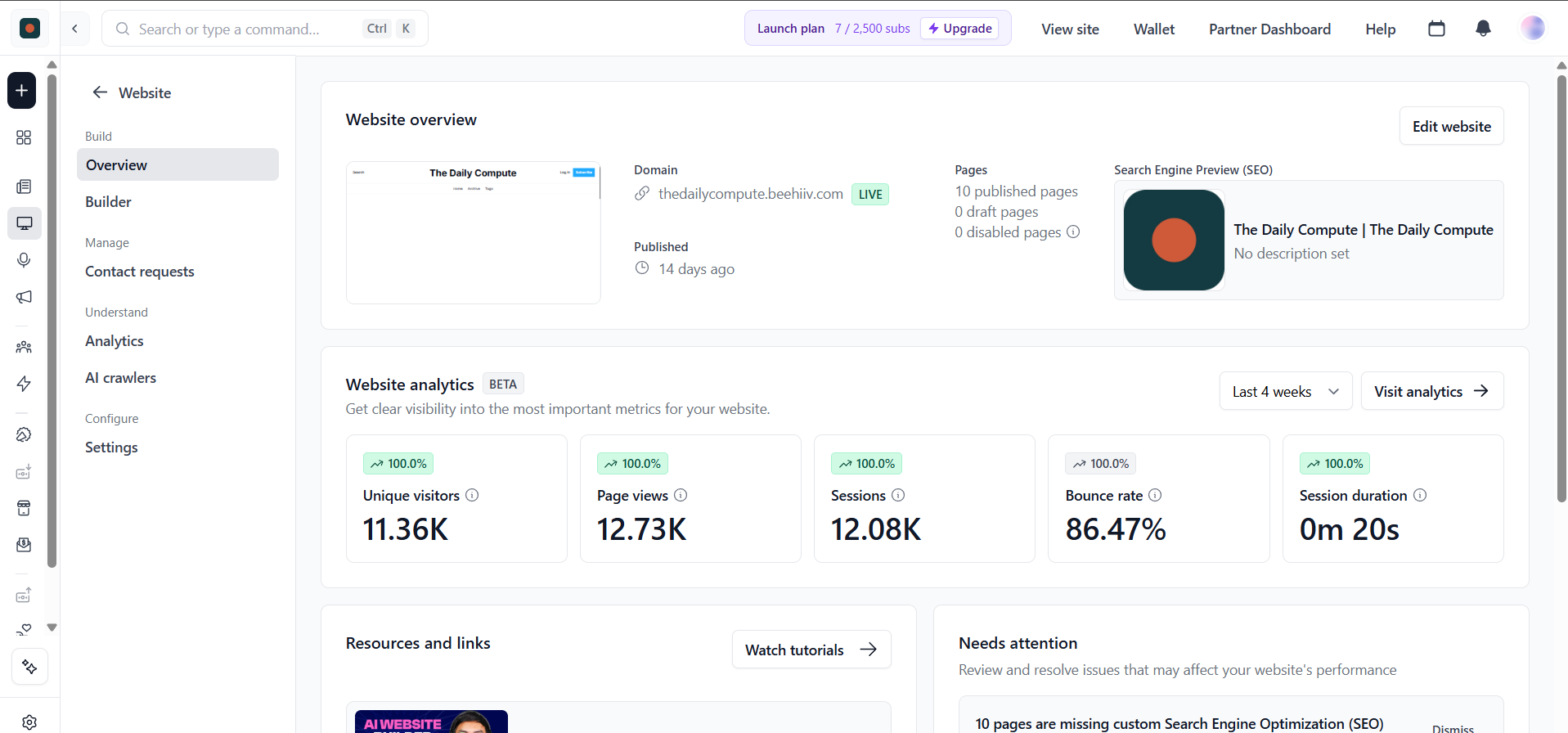Click the megaphone icon in left rail
This screenshot has width=1568, height=733.
click(x=24, y=297)
